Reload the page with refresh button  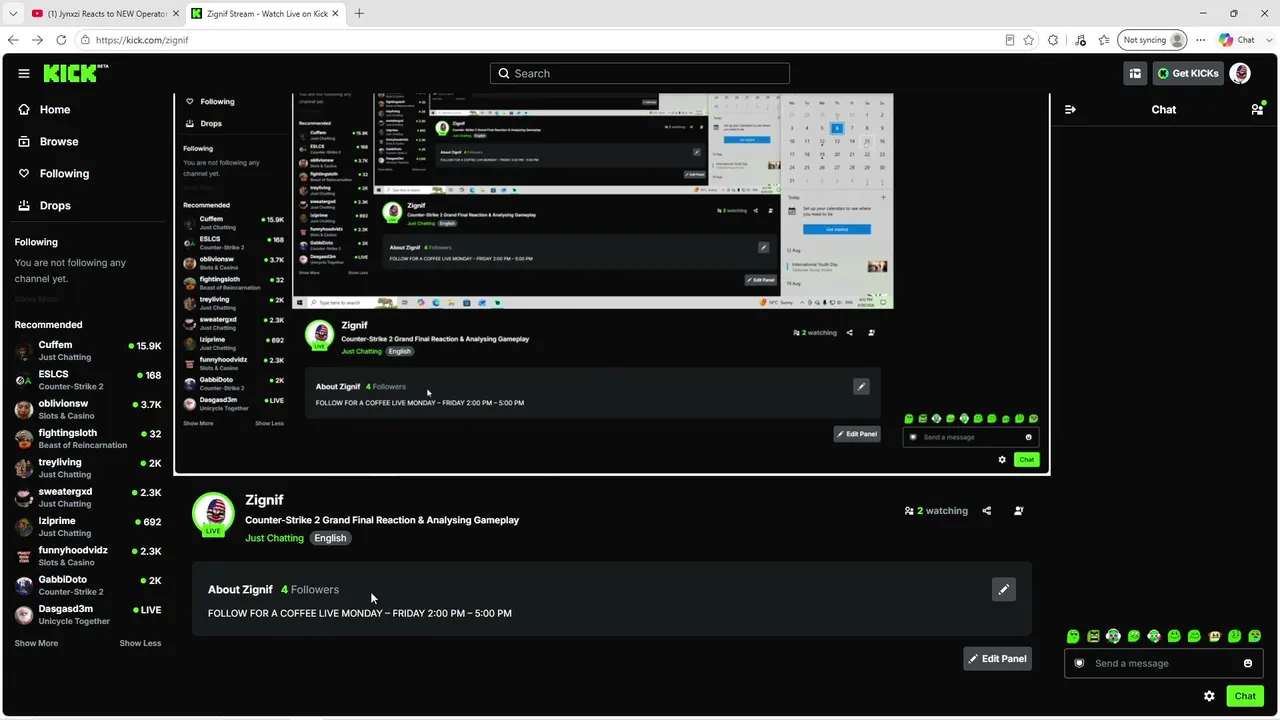tap(61, 40)
